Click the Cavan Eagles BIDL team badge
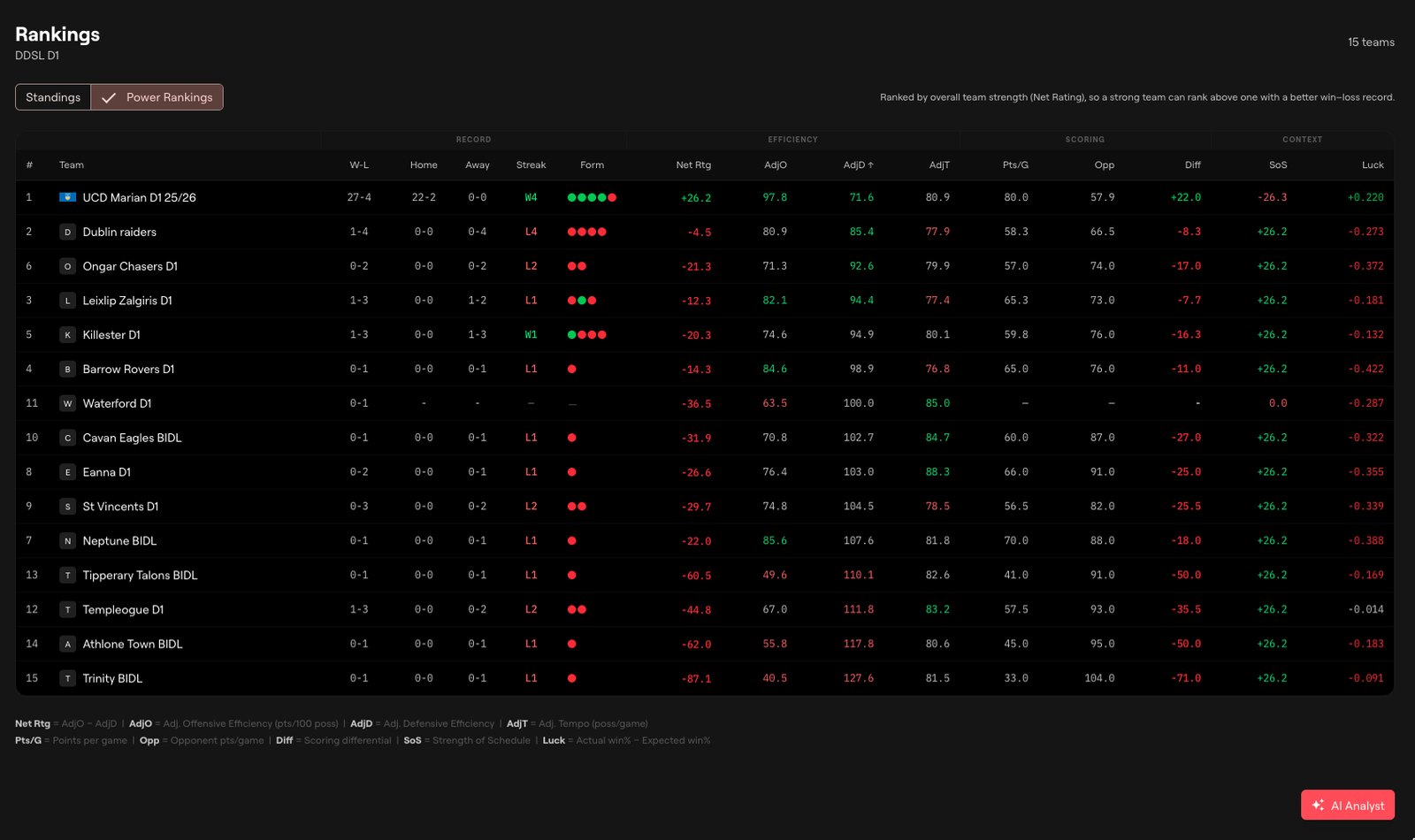 coord(67,438)
